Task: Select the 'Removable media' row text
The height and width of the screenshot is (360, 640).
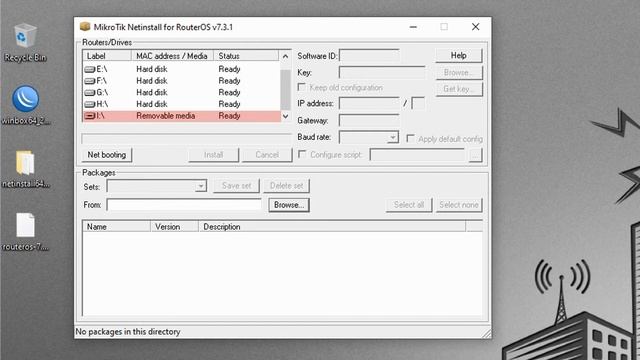Action: (x=165, y=116)
